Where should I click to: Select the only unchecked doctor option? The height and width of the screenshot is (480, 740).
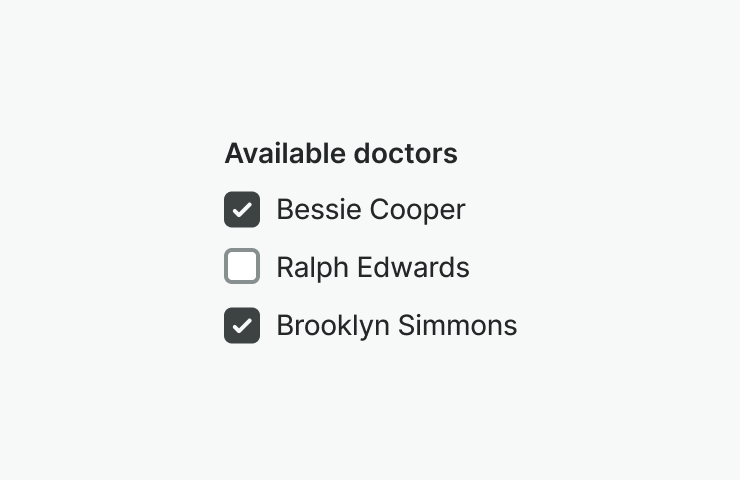click(x=242, y=267)
